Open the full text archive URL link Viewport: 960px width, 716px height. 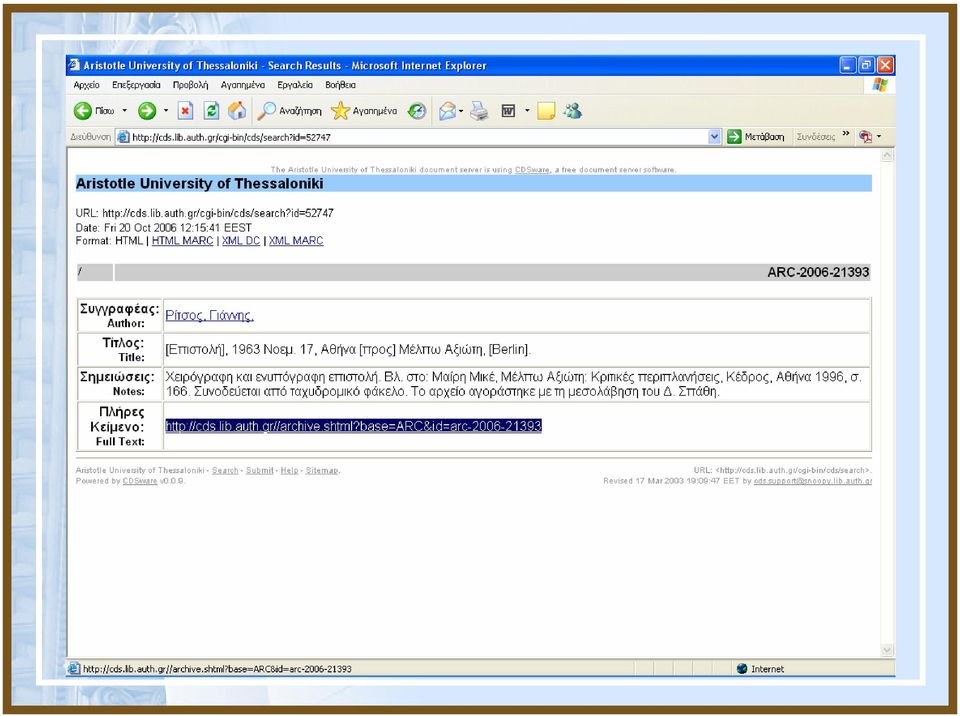coord(353,426)
